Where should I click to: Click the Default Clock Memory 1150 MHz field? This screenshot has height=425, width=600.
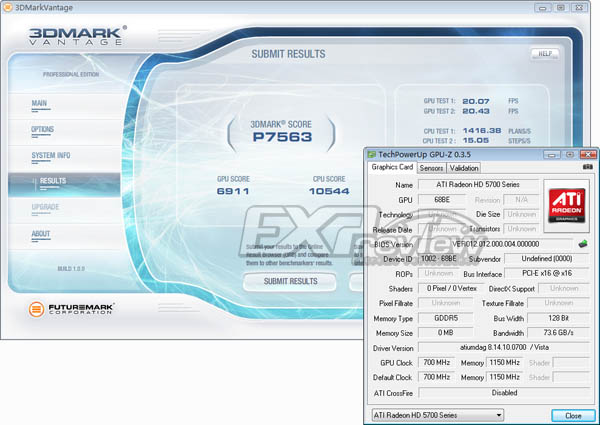tap(504, 377)
